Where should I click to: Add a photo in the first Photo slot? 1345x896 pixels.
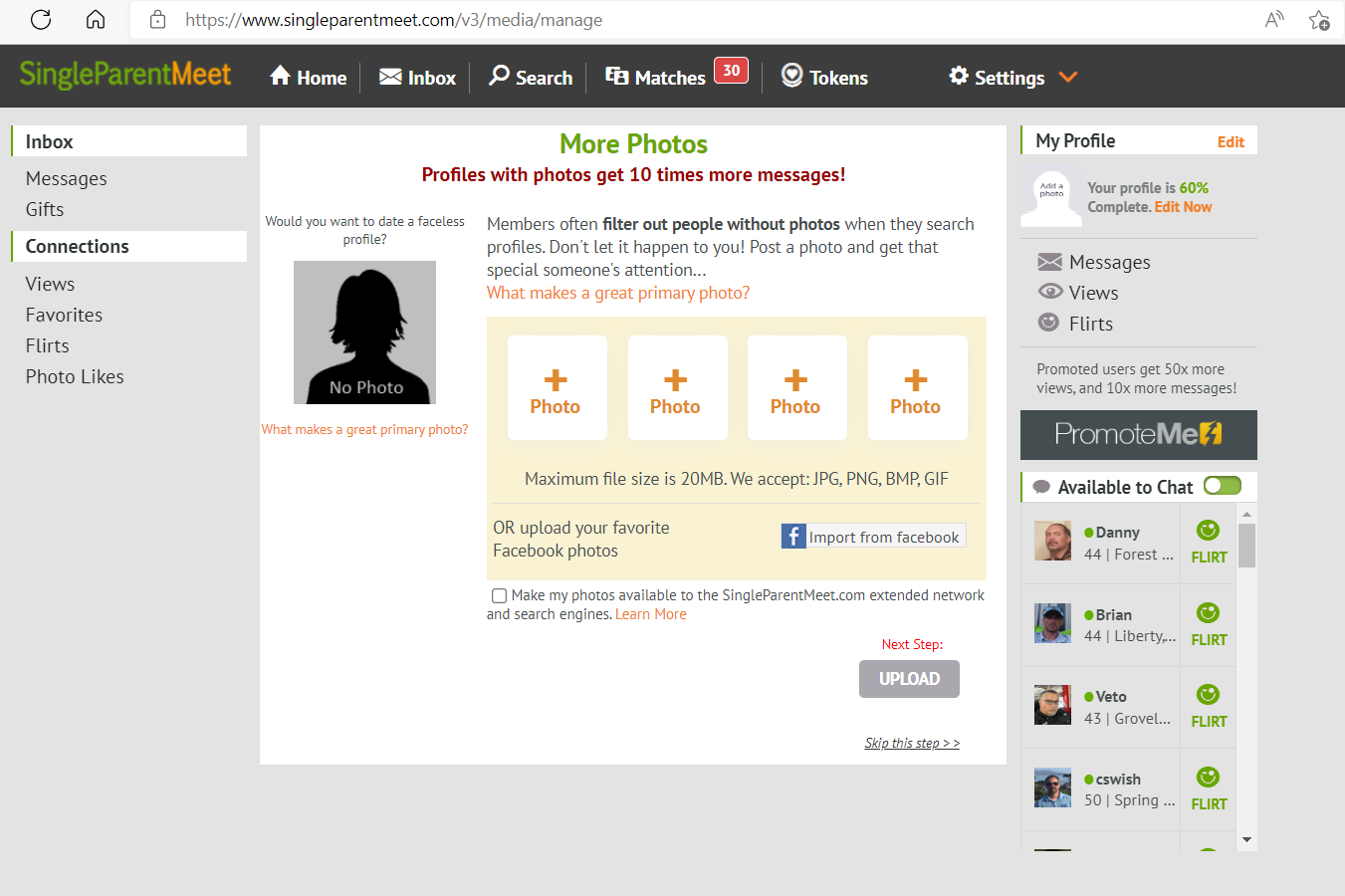pyautogui.click(x=557, y=388)
